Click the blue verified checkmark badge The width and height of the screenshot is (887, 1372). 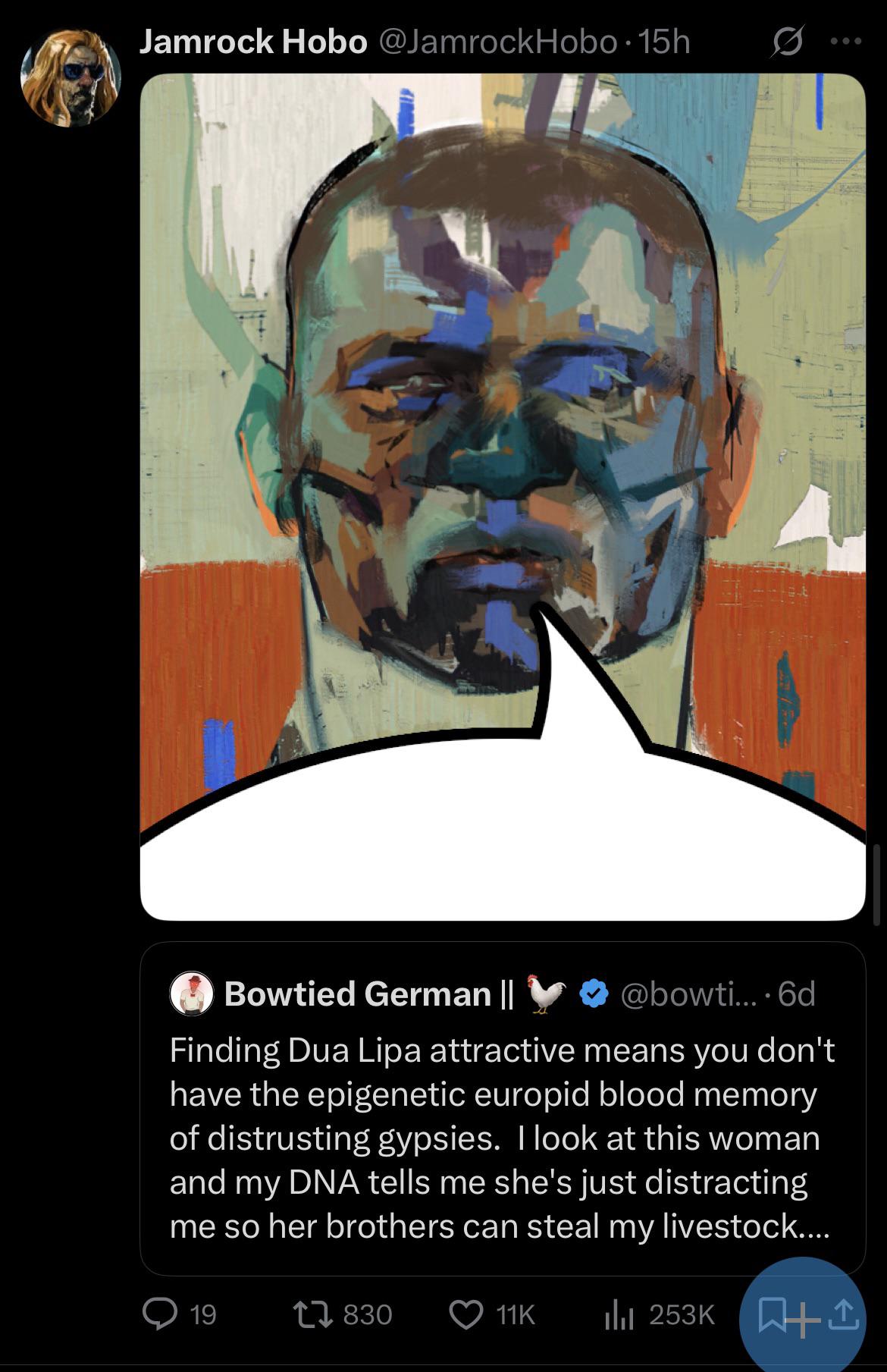[595, 993]
